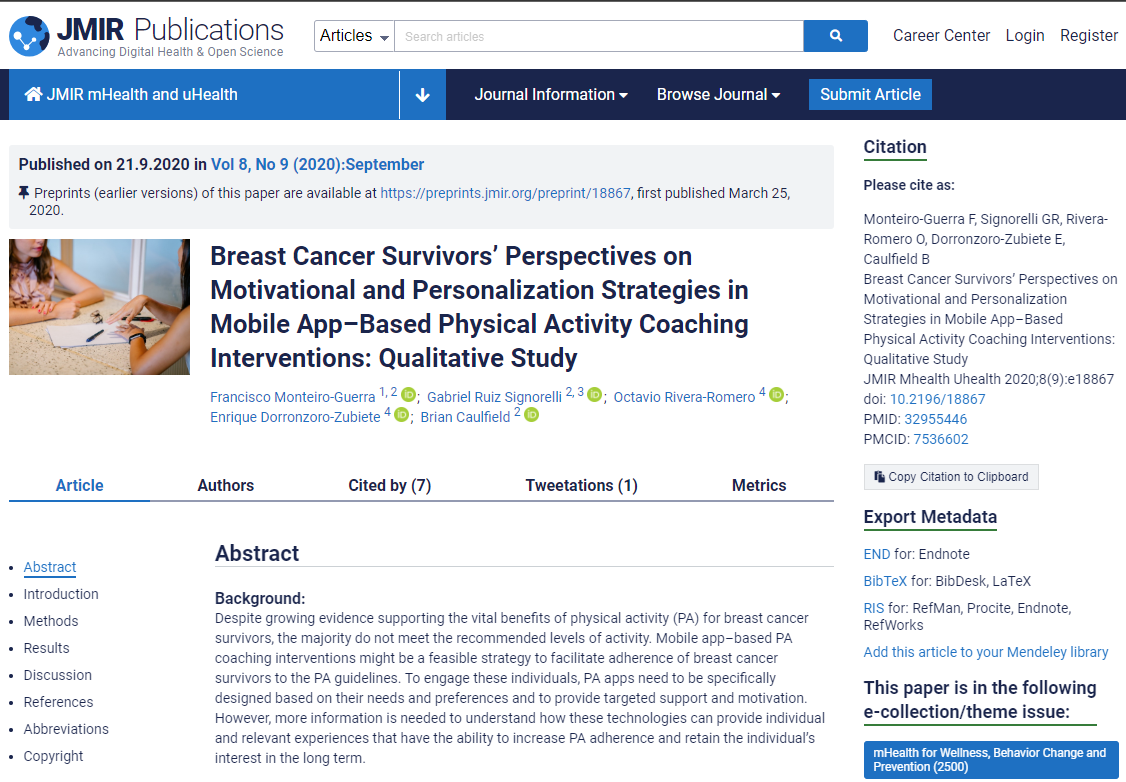Copy Citation to Clipboard
The image size is (1126, 782).
click(x=951, y=477)
